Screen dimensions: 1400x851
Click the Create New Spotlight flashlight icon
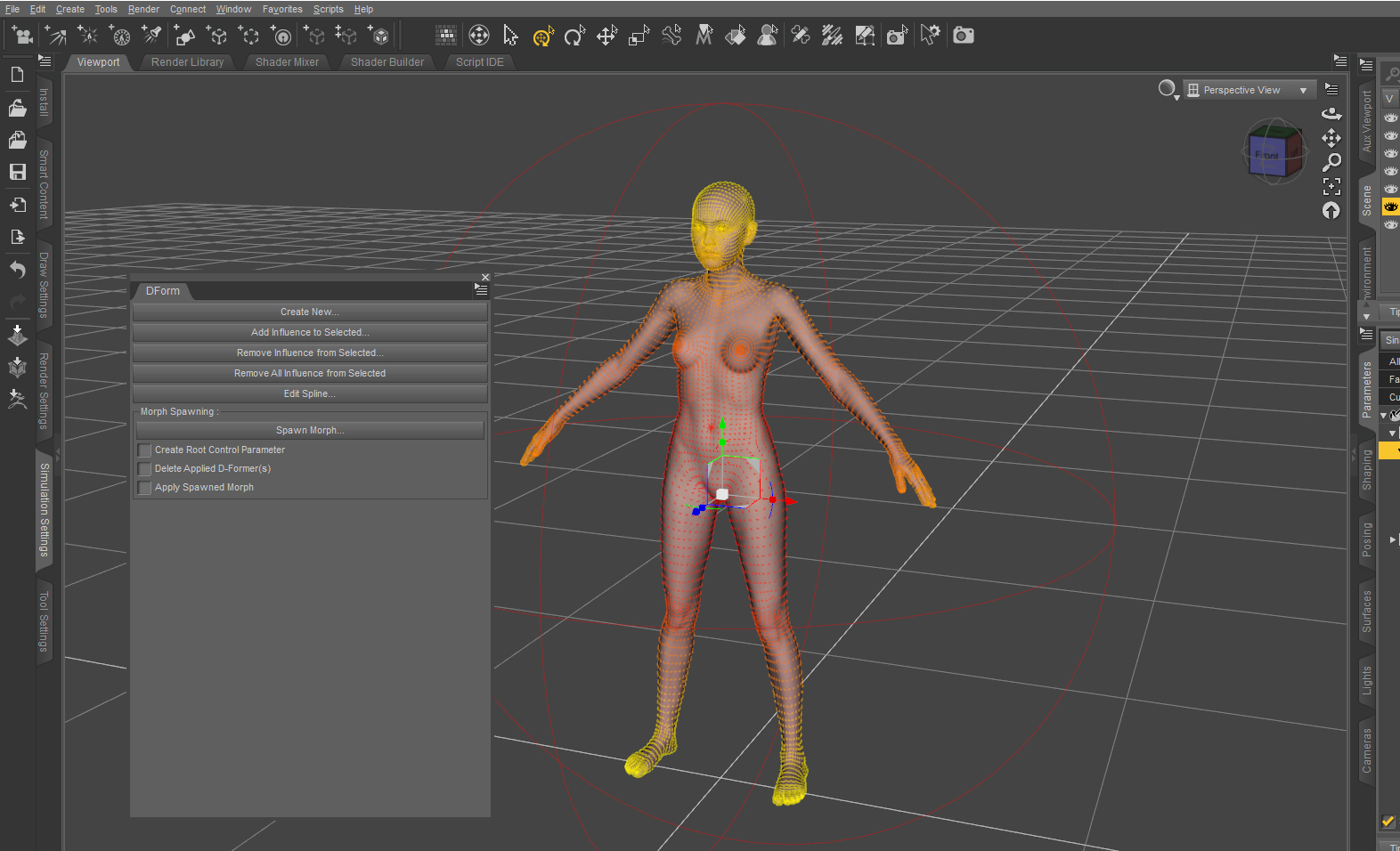coord(152,36)
